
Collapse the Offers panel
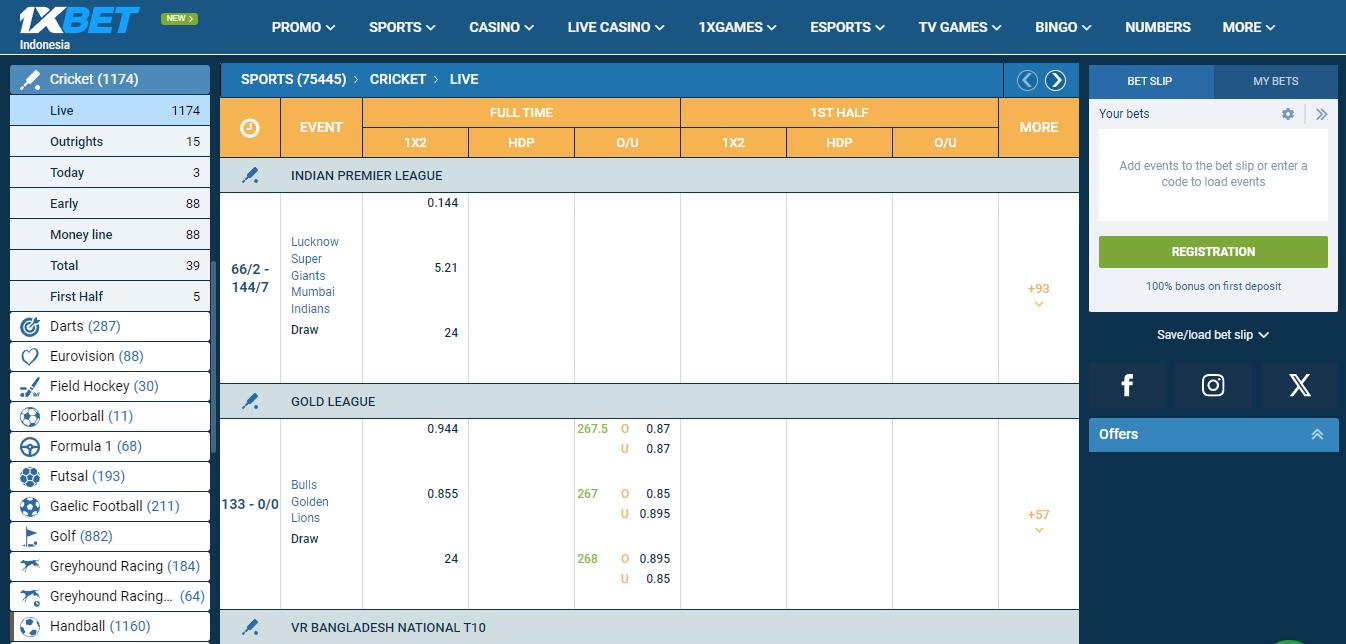point(1317,434)
